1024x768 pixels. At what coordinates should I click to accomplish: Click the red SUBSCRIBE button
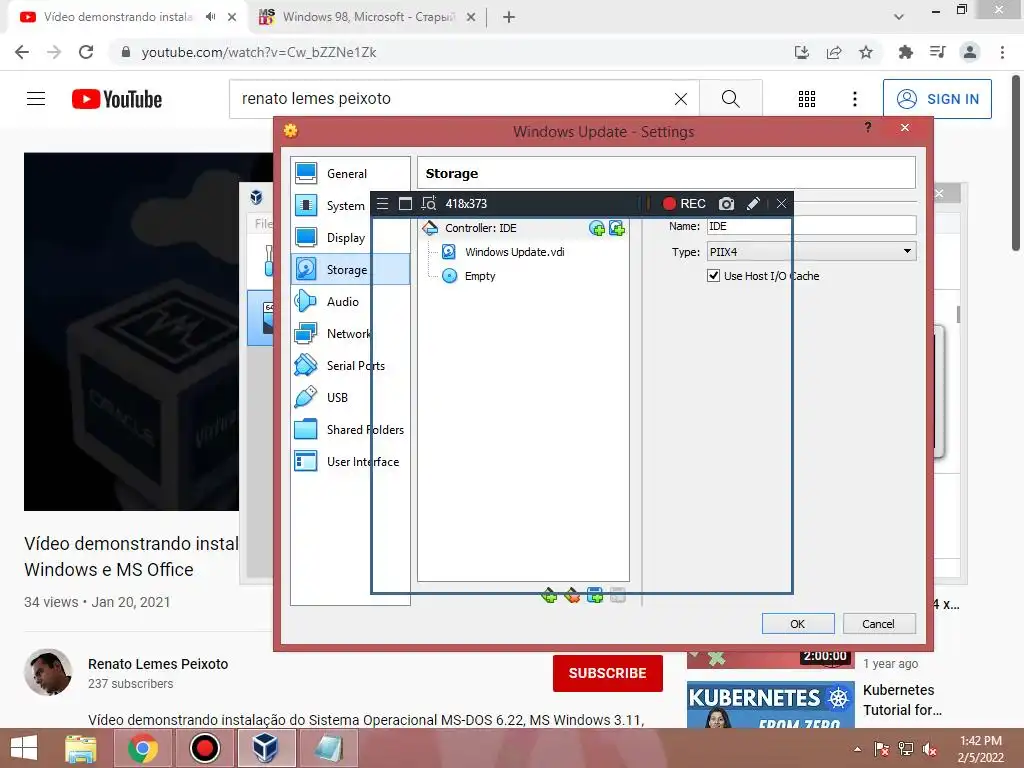pyautogui.click(x=607, y=673)
